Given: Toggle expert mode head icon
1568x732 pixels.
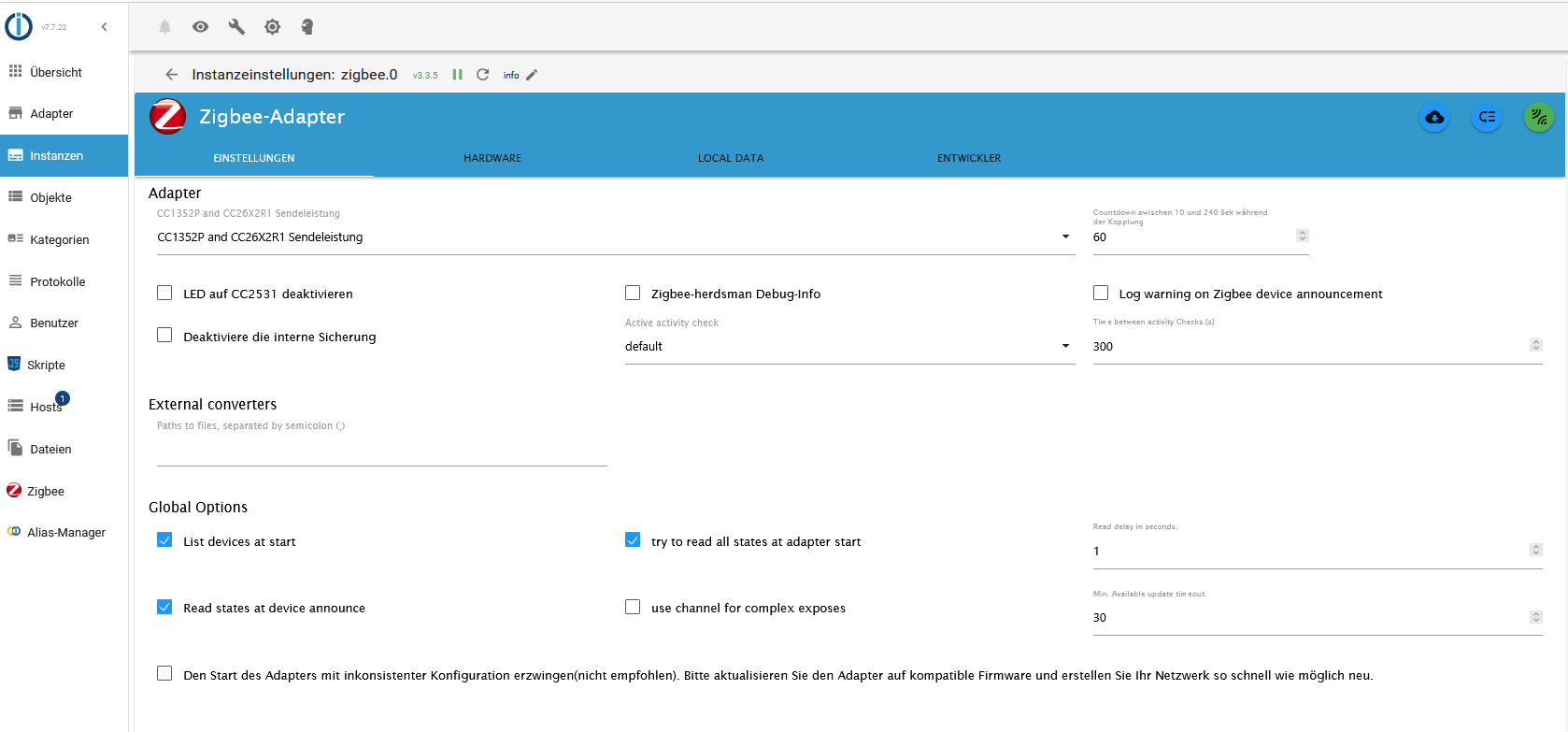Looking at the screenshot, I should point(306,27).
